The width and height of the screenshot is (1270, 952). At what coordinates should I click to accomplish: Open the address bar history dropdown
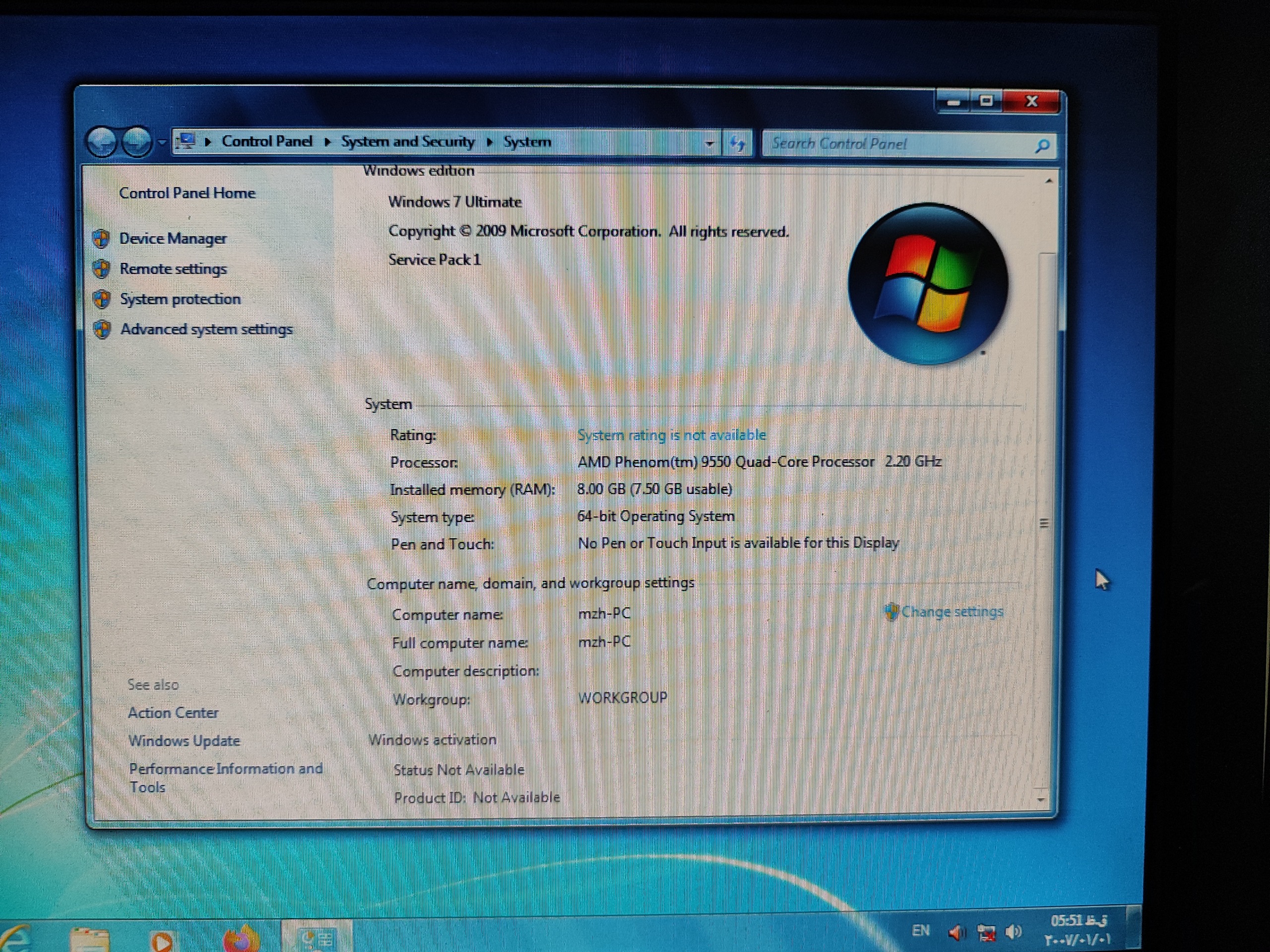click(x=709, y=143)
